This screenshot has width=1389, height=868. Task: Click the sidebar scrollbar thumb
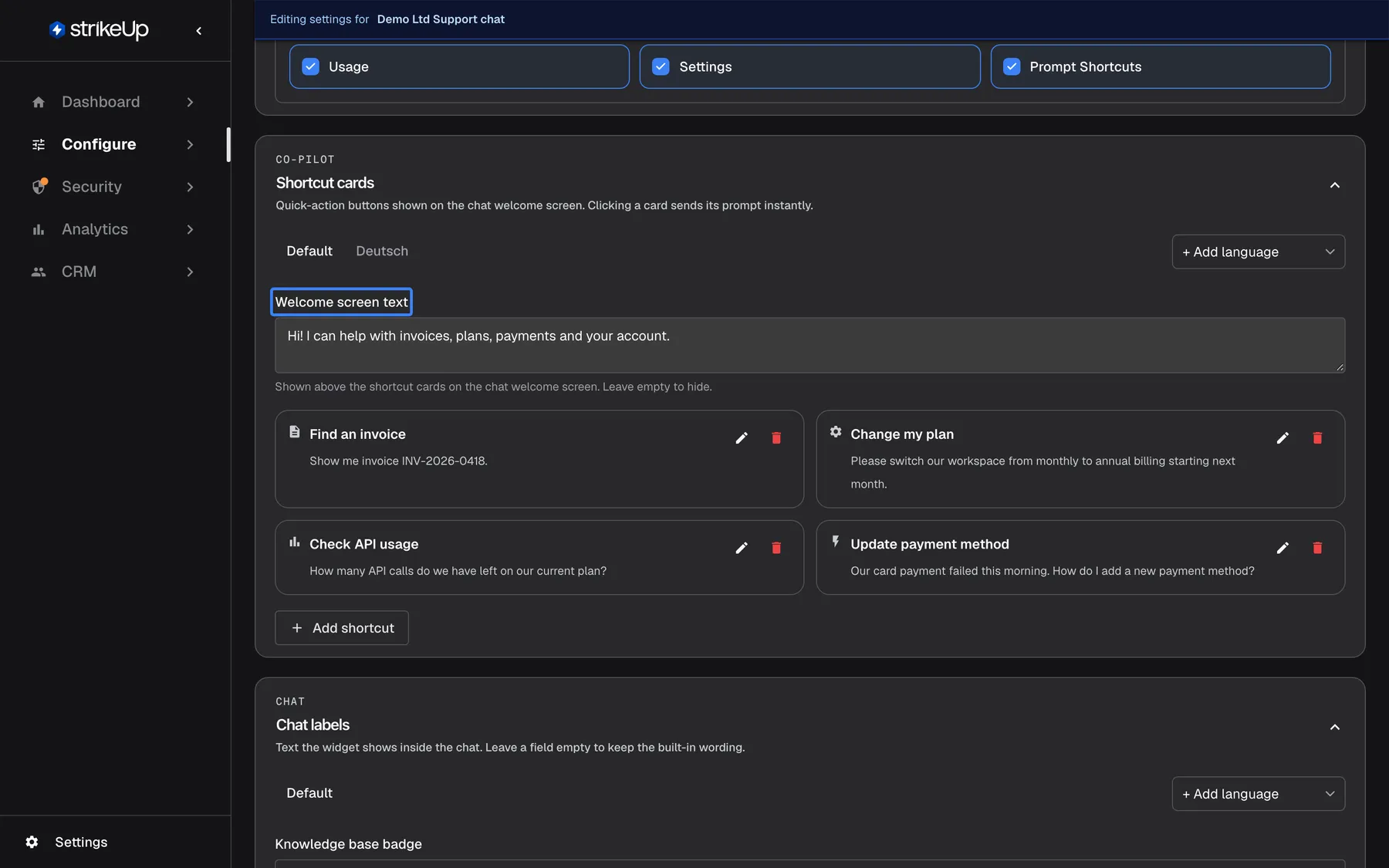coord(228,144)
